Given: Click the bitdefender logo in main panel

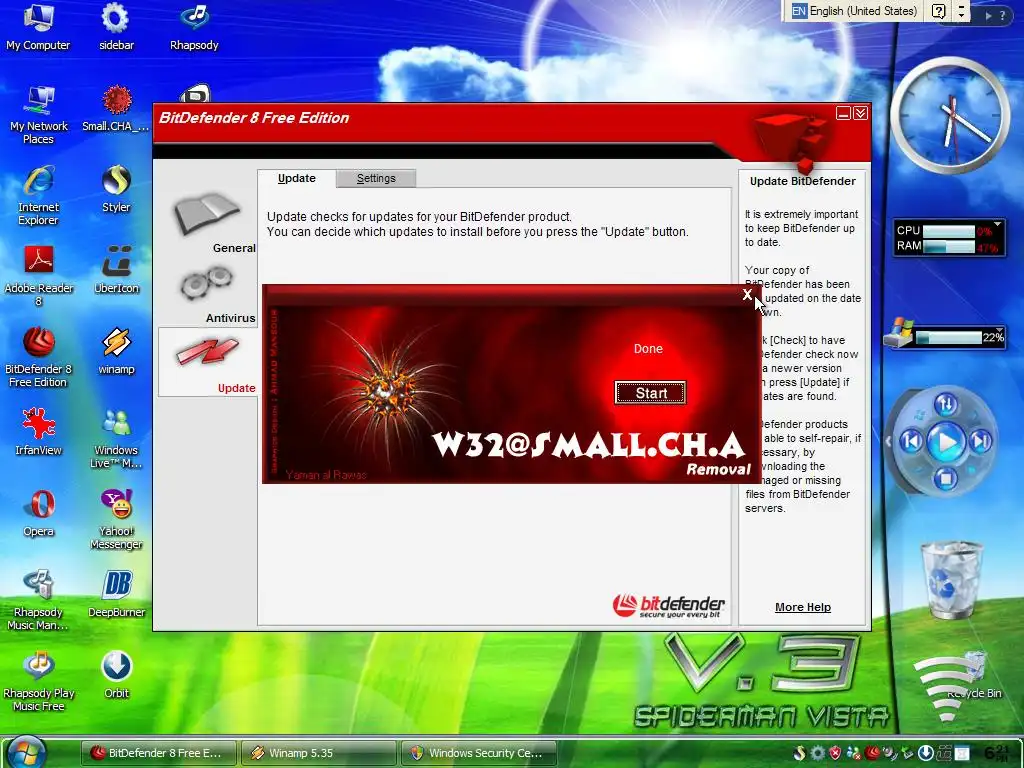Looking at the screenshot, I should [668, 605].
